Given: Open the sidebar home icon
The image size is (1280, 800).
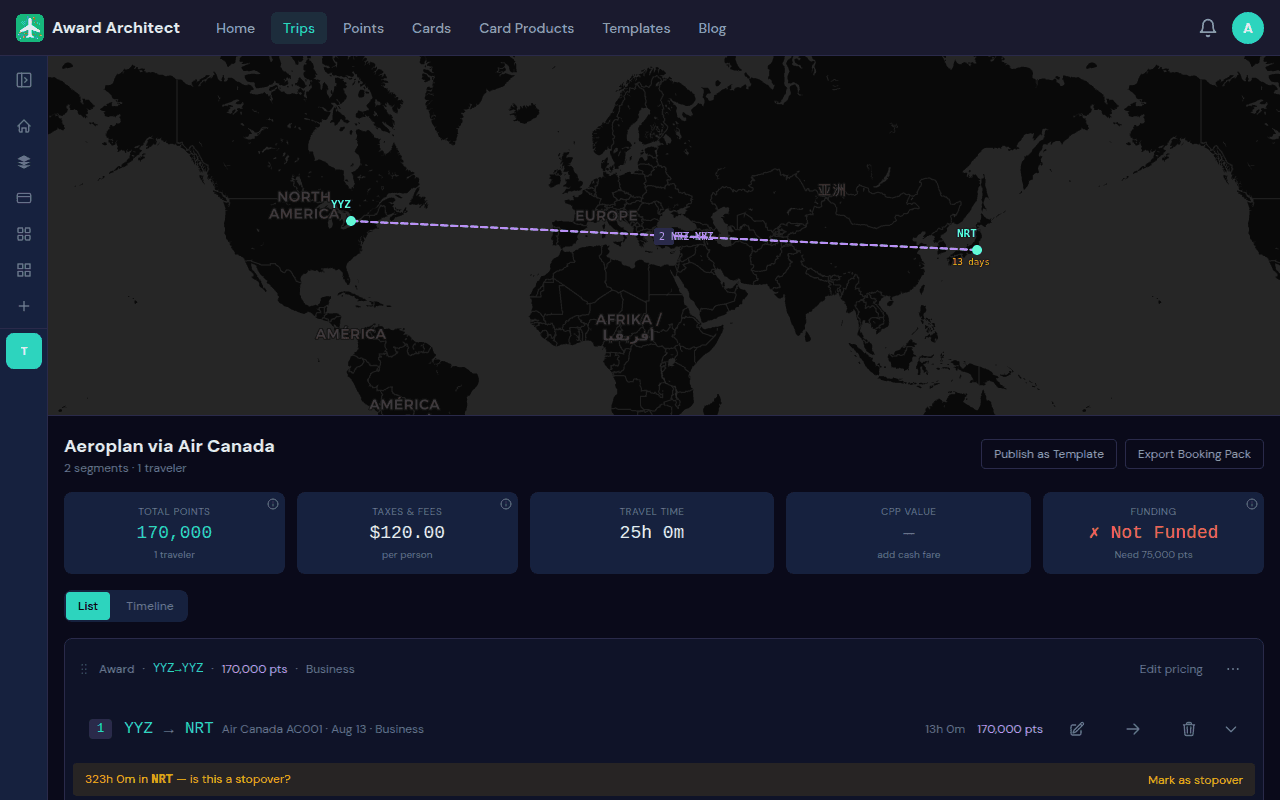Looking at the screenshot, I should pos(24,126).
